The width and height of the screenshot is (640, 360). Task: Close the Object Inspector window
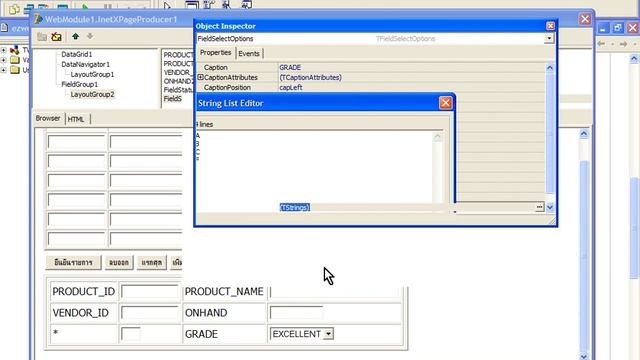tap(550, 26)
